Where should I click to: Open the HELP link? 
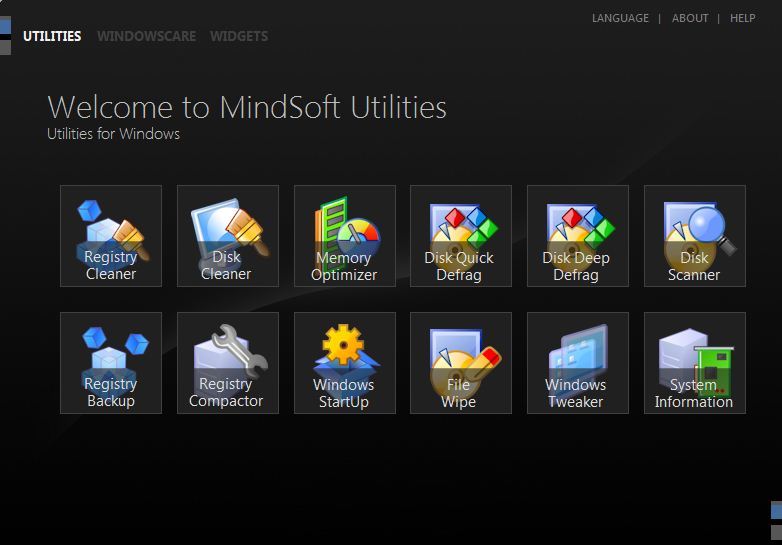click(743, 18)
